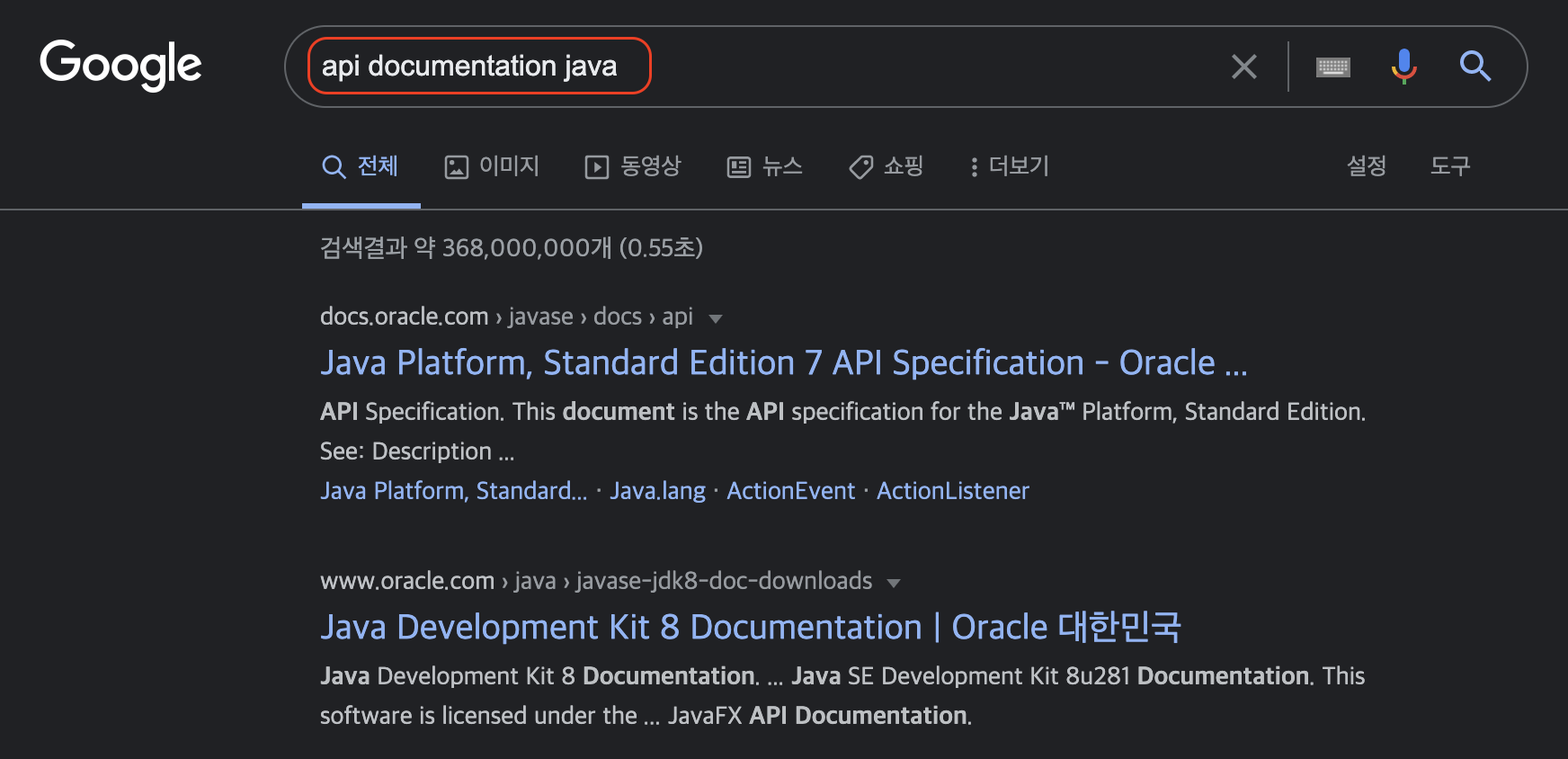Viewport: 1568px width, 759px height.
Task: Open Java Platform, Standard Edition 7 API Specification
Action: click(x=784, y=362)
